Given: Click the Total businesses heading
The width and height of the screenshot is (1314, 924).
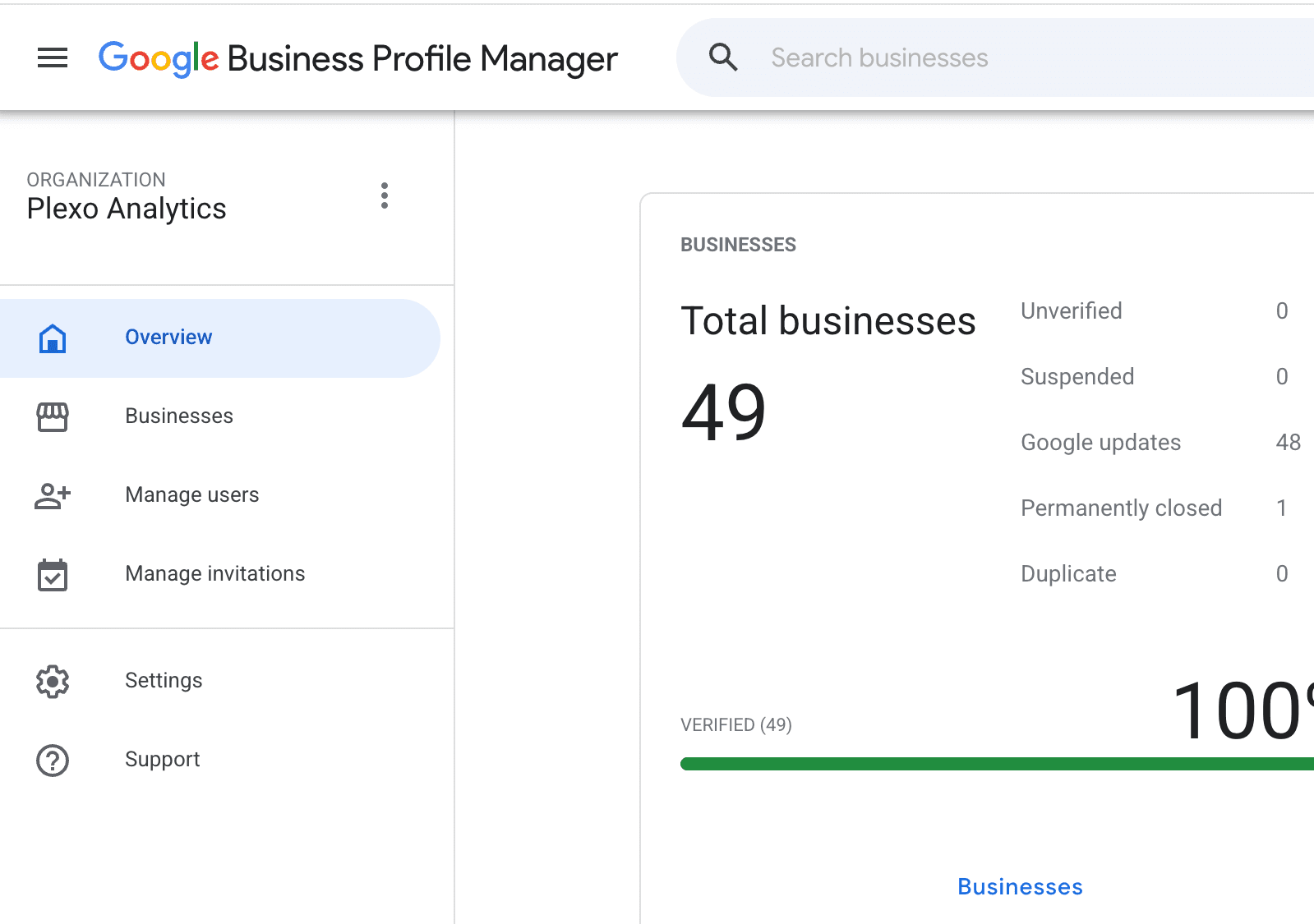Looking at the screenshot, I should tap(828, 321).
